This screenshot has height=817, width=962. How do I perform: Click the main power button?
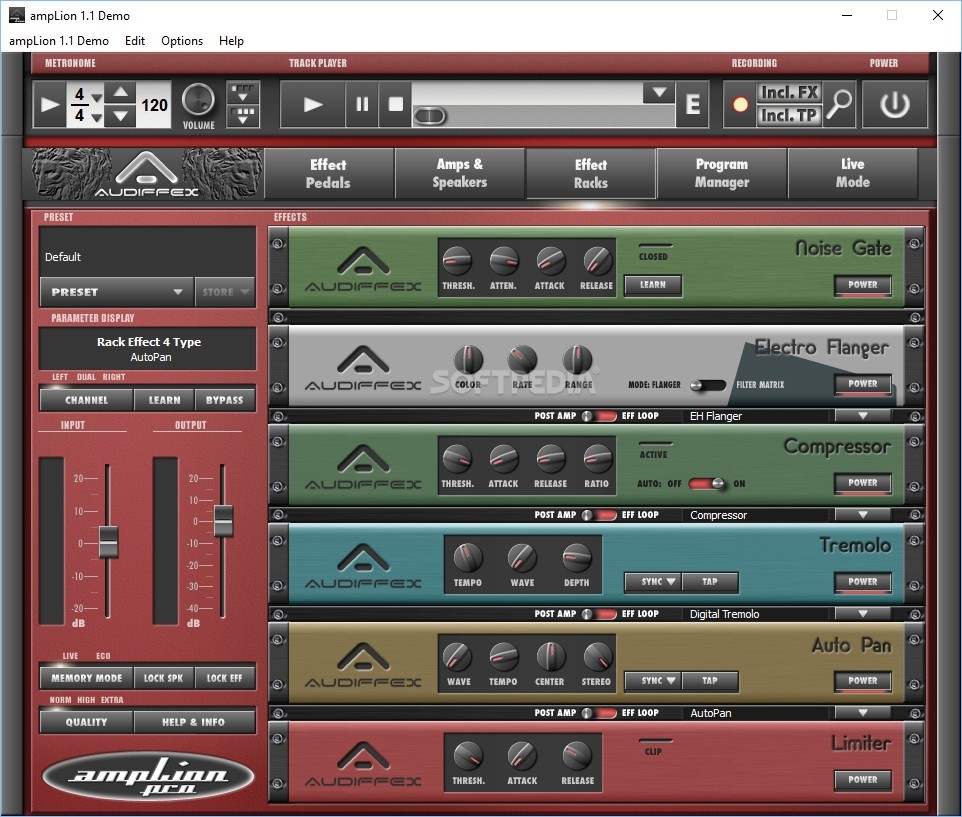[895, 104]
